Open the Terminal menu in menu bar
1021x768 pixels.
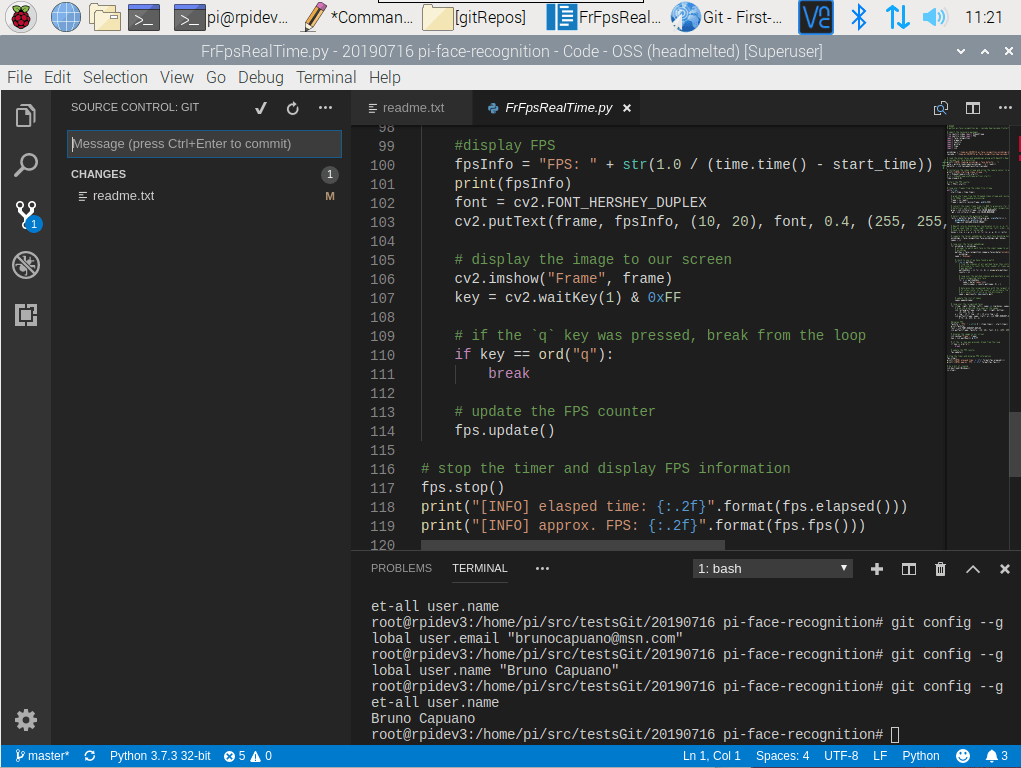(x=326, y=77)
